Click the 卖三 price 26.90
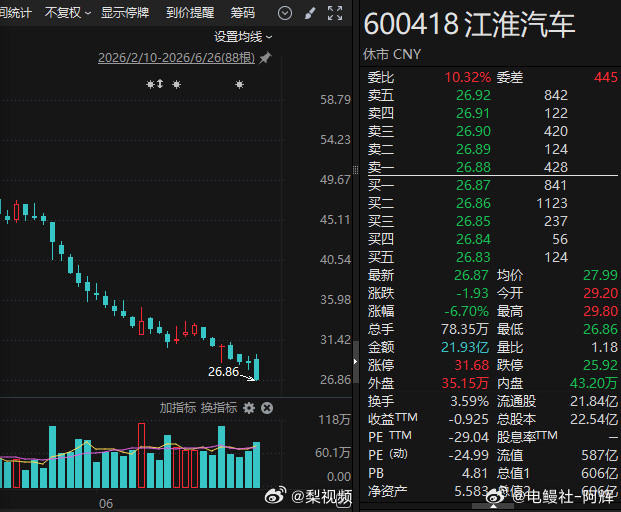Screen dimensions: 621x512 (473, 131)
